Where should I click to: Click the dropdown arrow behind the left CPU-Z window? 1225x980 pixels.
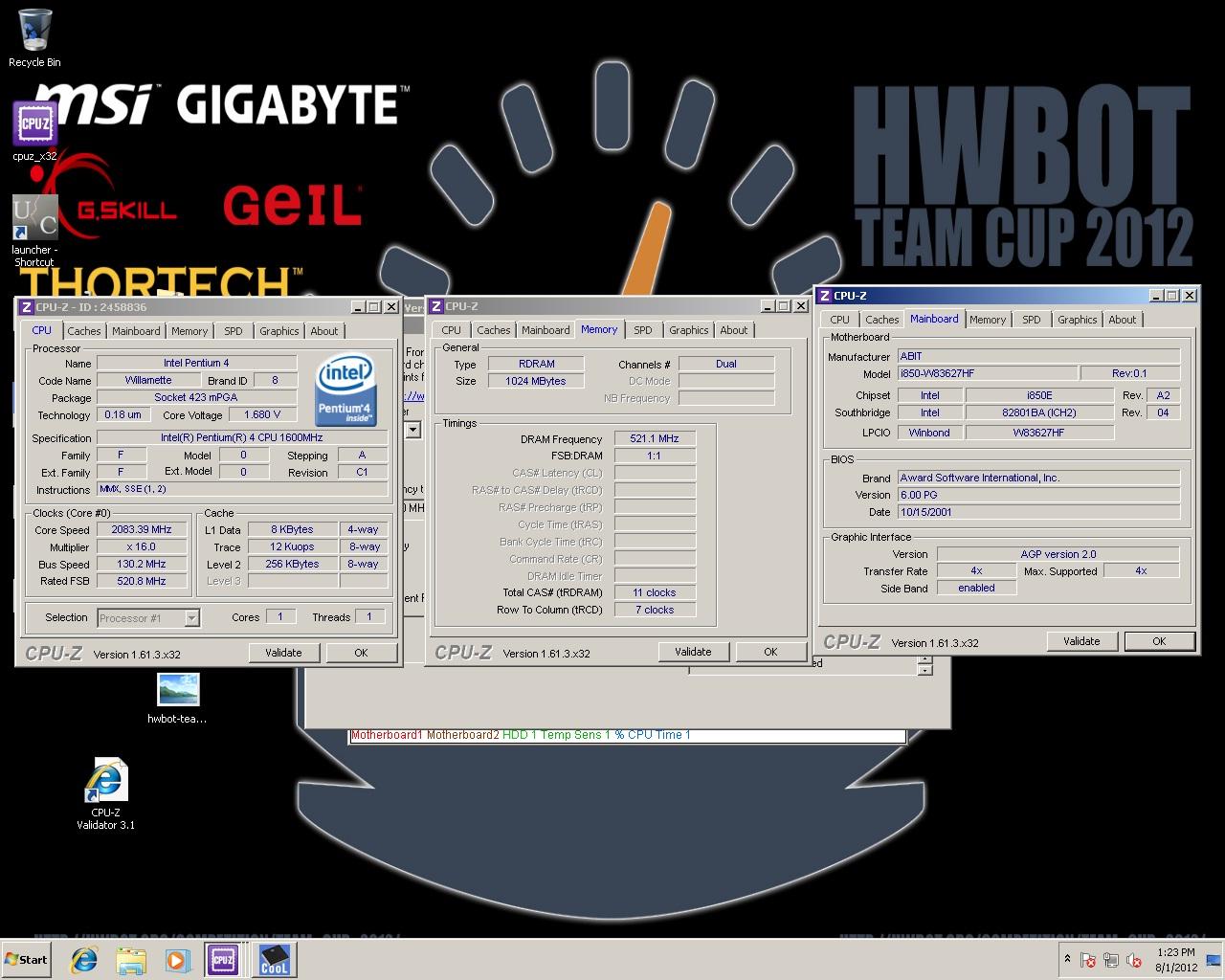[412, 431]
